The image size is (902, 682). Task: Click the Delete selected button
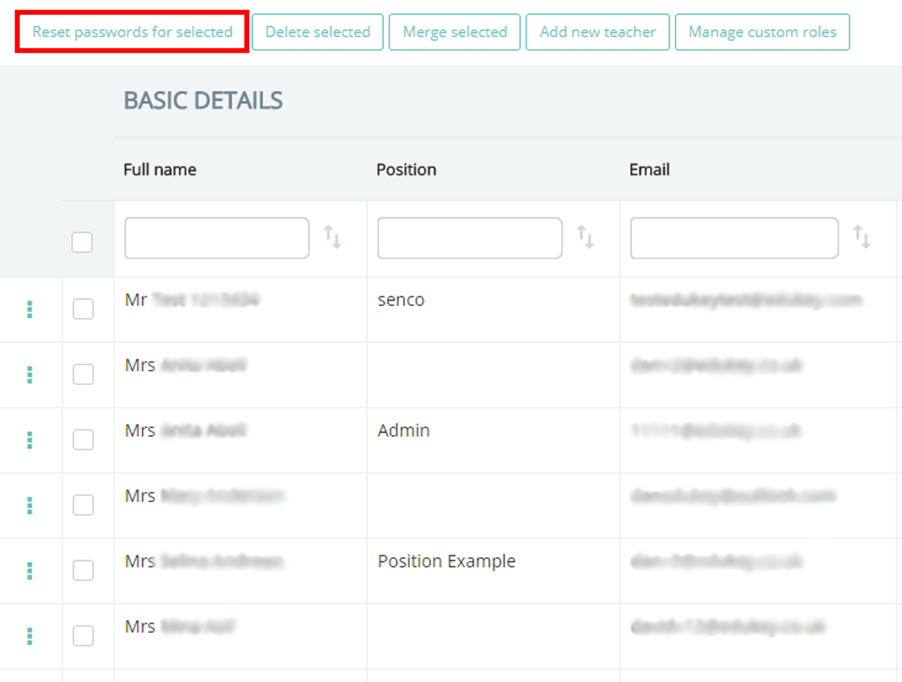(x=317, y=32)
